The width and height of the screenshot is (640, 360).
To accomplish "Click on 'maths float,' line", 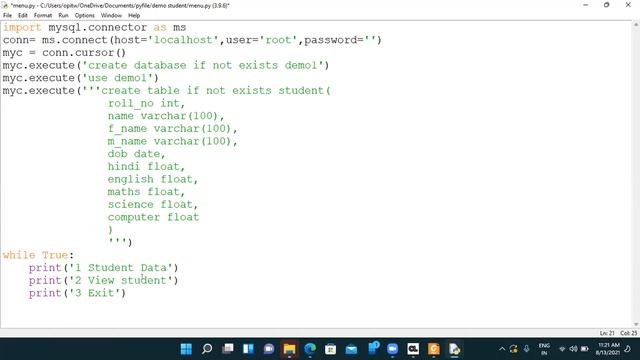I will pos(146,192).
